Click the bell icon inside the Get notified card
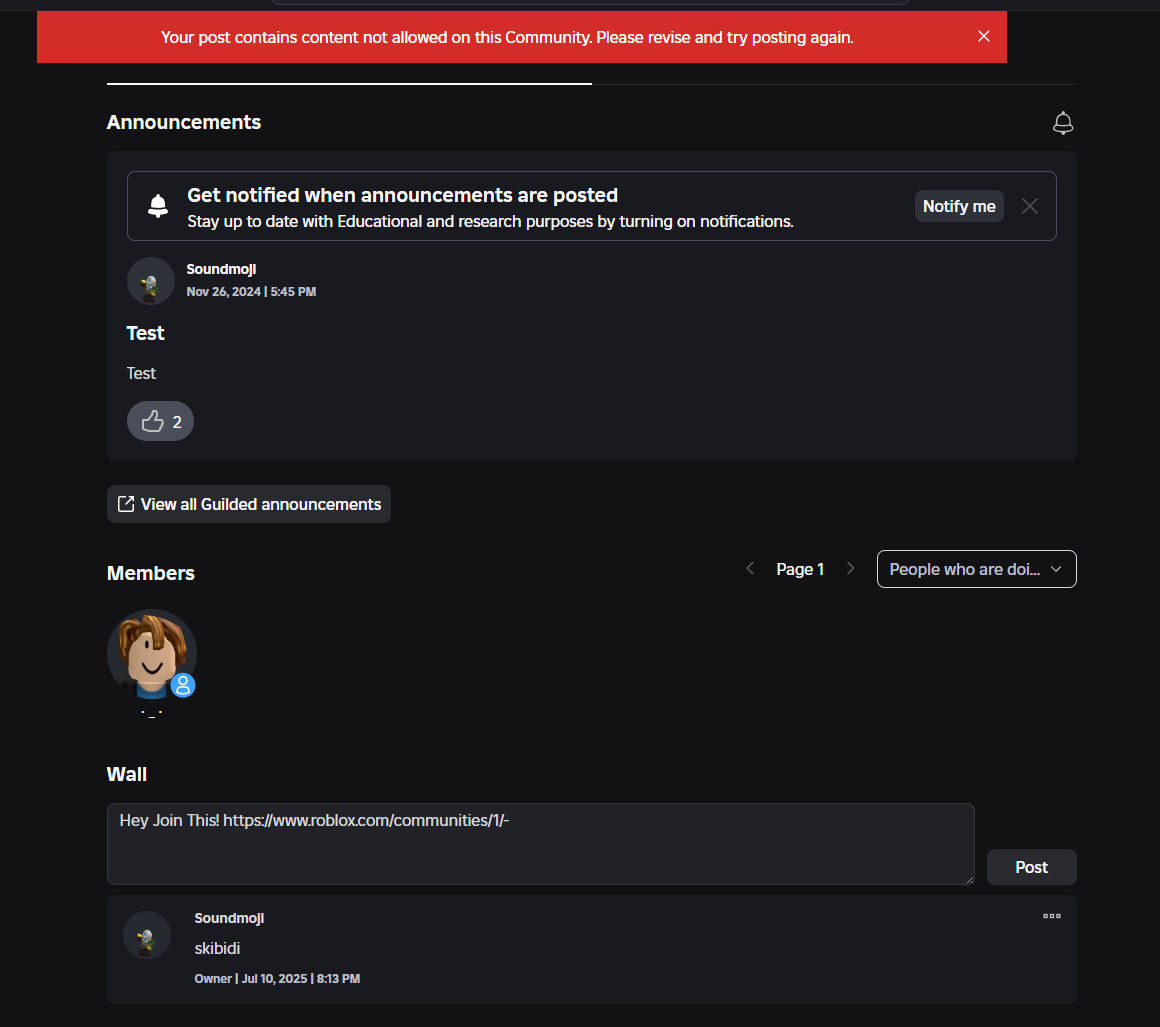1160x1027 pixels. tap(158, 206)
